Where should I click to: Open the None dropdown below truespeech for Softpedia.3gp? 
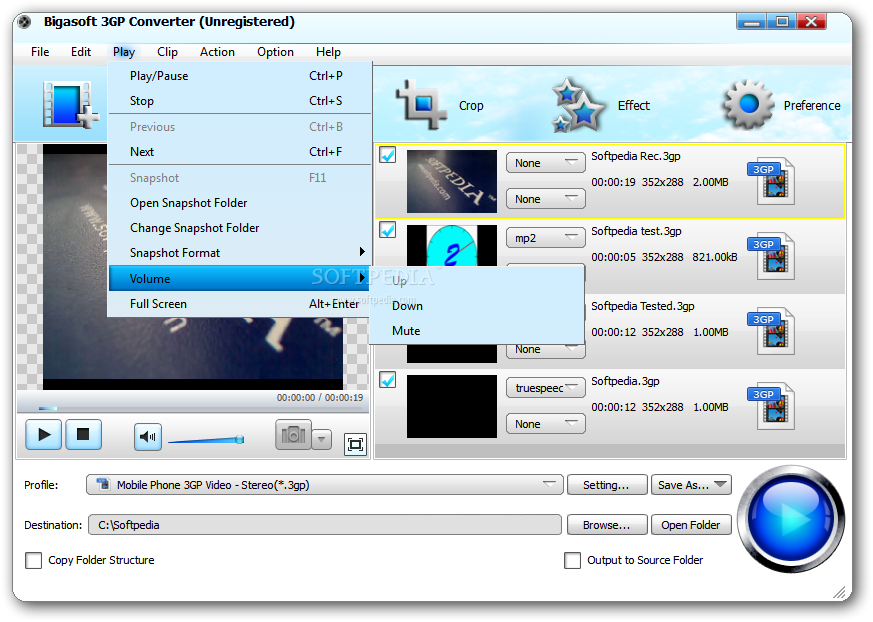[x=546, y=424]
